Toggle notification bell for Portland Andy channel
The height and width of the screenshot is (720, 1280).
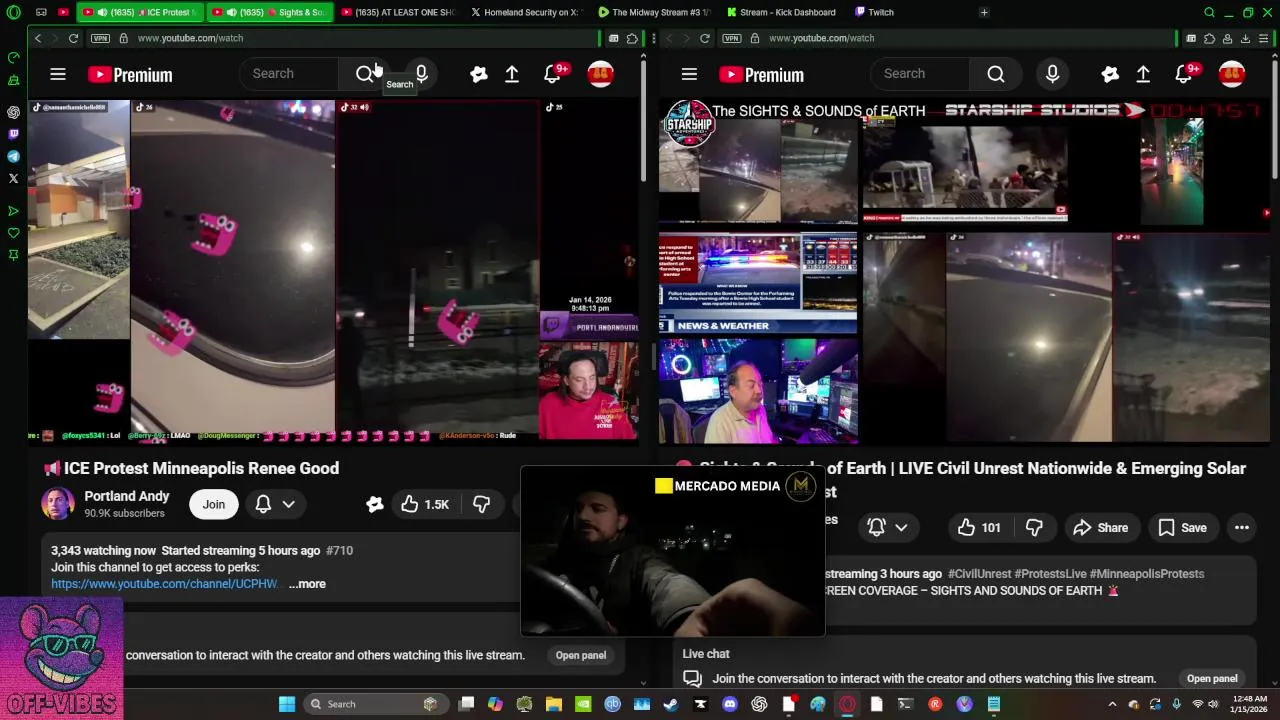(263, 504)
